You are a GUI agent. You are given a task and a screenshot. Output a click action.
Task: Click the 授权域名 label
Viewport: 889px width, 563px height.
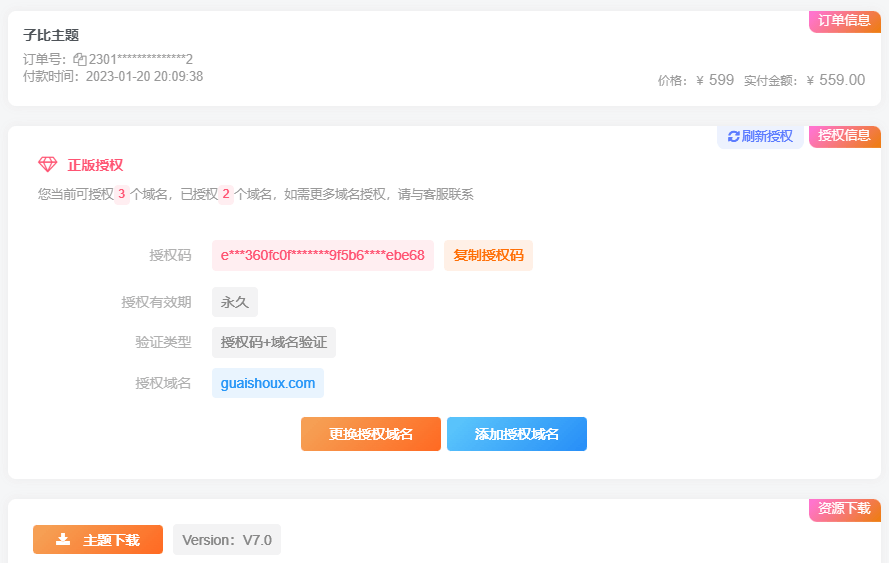(x=163, y=383)
